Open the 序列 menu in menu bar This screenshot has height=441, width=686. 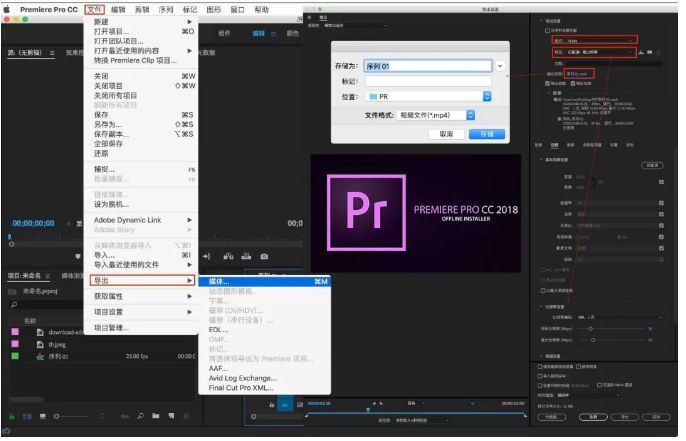point(166,10)
